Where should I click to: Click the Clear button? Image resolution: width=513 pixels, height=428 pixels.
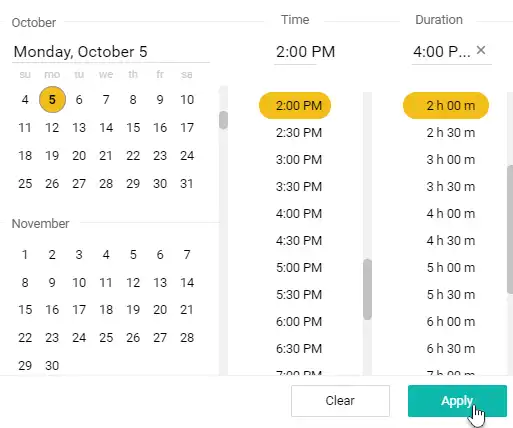[340, 401]
